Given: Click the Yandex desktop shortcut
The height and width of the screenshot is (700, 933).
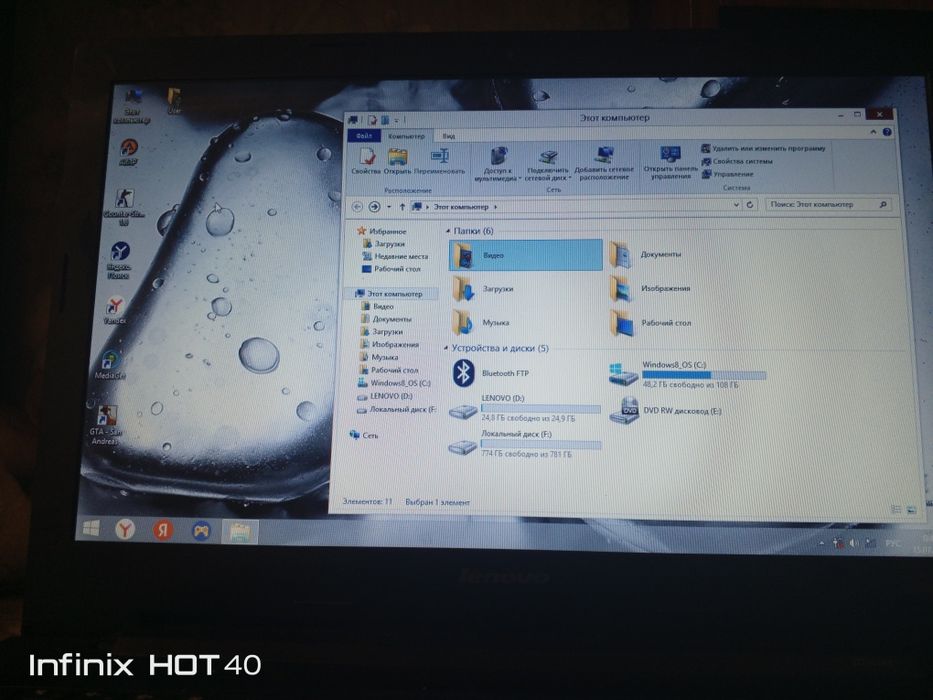Looking at the screenshot, I should pos(115,311).
